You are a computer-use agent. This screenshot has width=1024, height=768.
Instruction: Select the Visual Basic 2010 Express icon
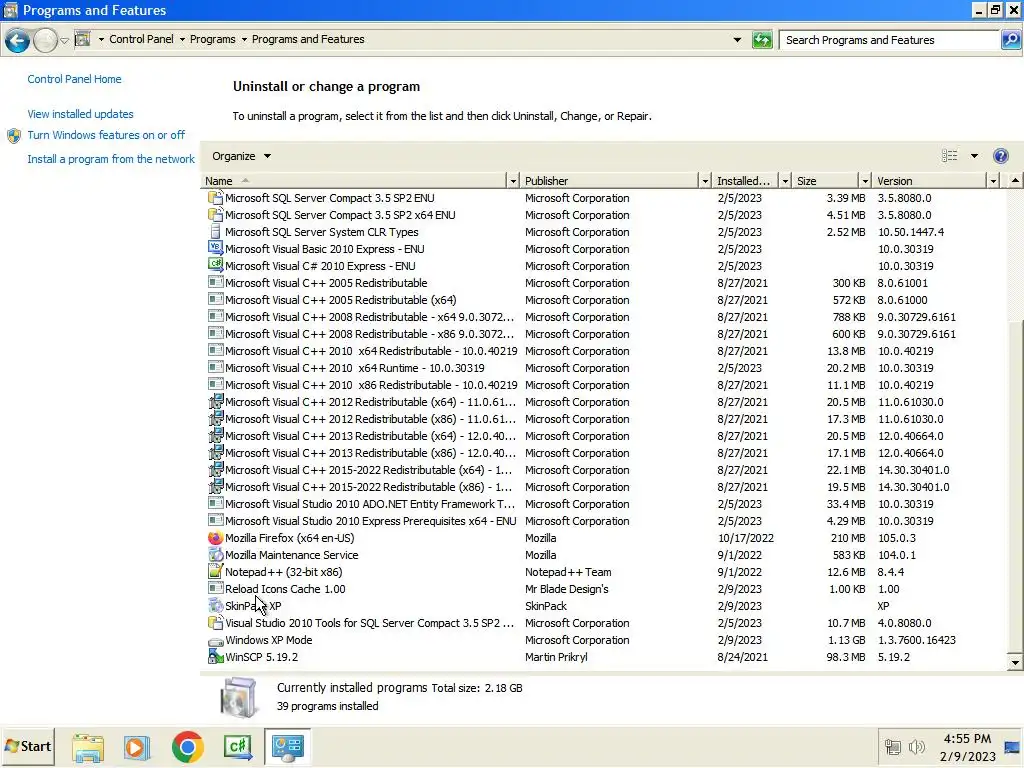(215, 249)
